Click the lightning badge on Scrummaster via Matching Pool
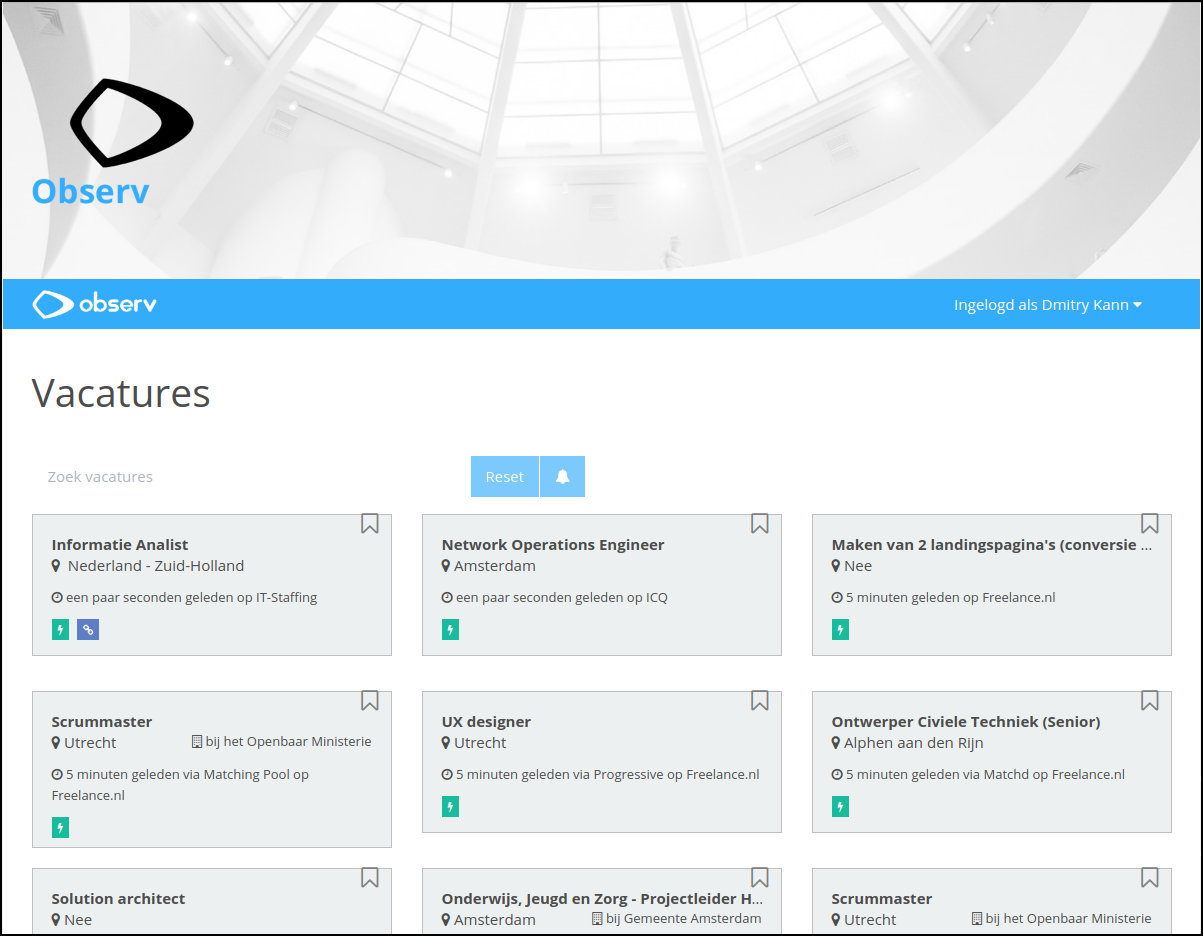The width and height of the screenshot is (1203, 936). pyautogui.click(x=60, y=828)
